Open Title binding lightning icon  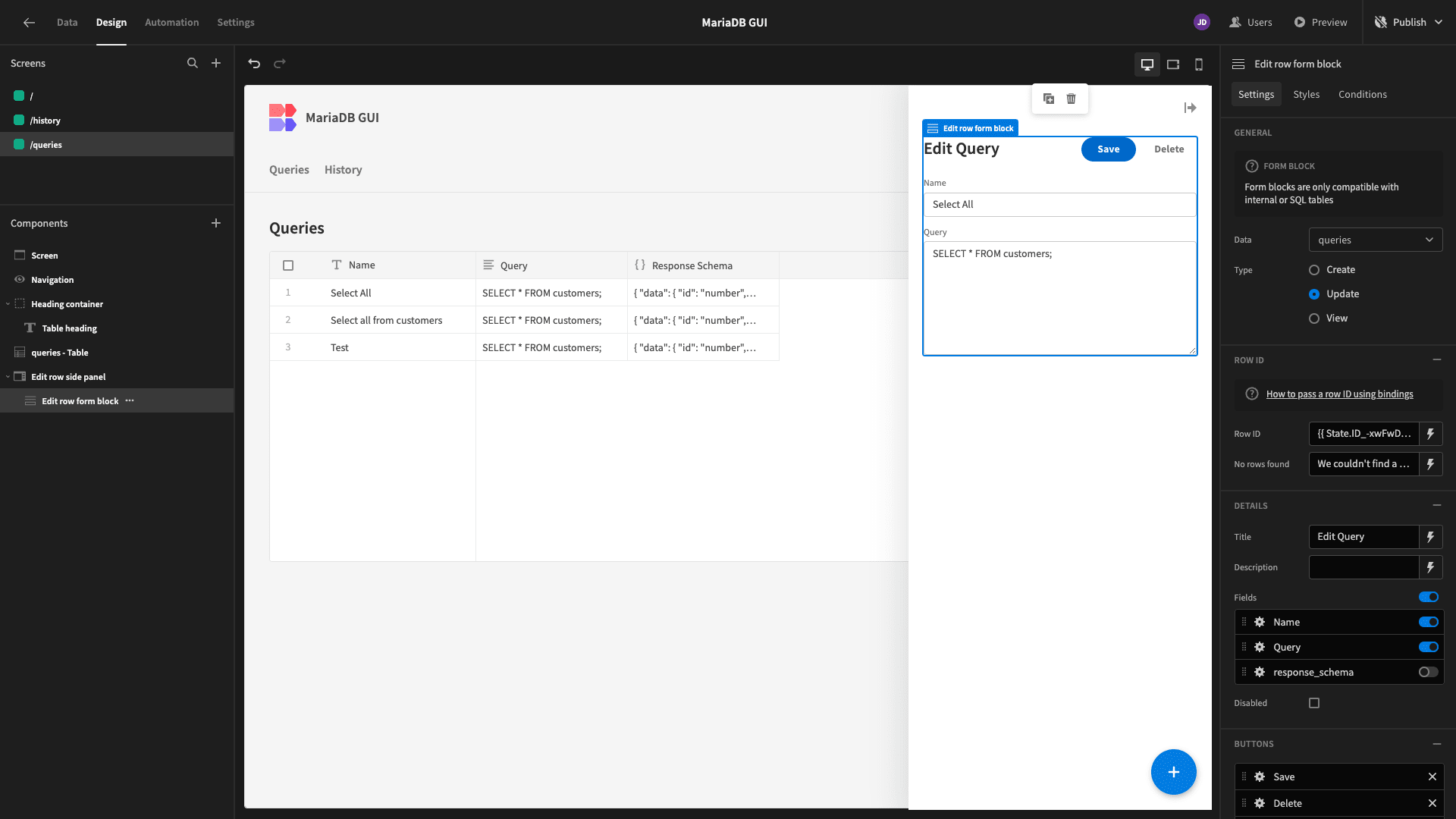pyautogui.click(x=1430, y=537)
